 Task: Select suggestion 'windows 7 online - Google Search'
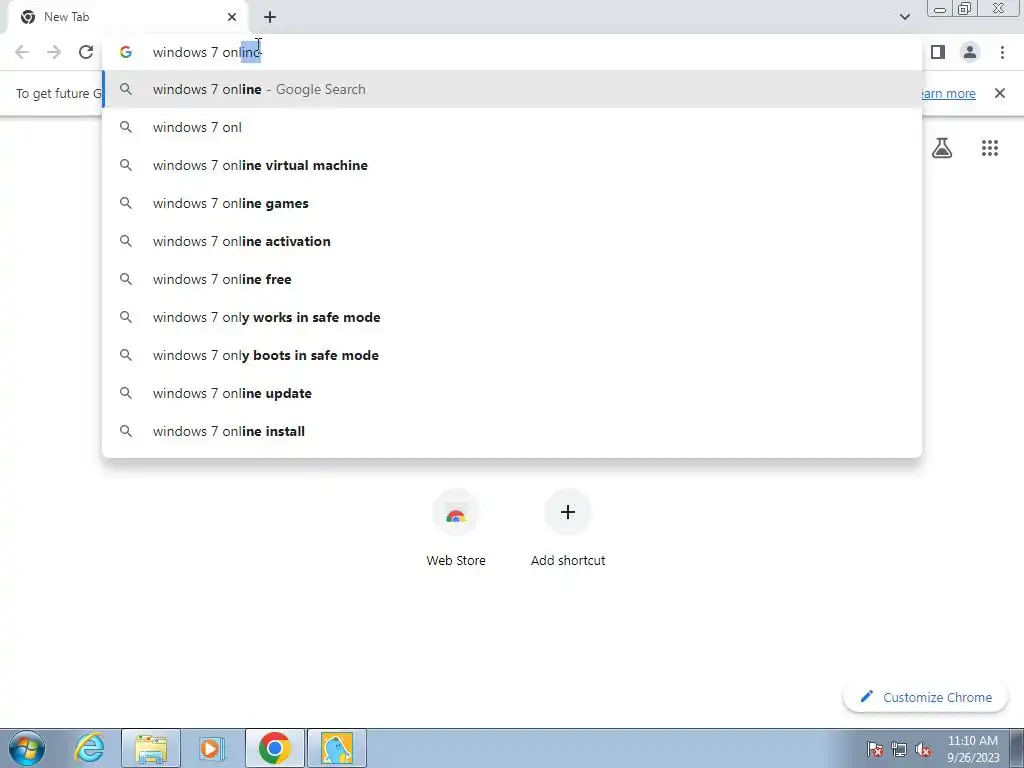[512, 89]
